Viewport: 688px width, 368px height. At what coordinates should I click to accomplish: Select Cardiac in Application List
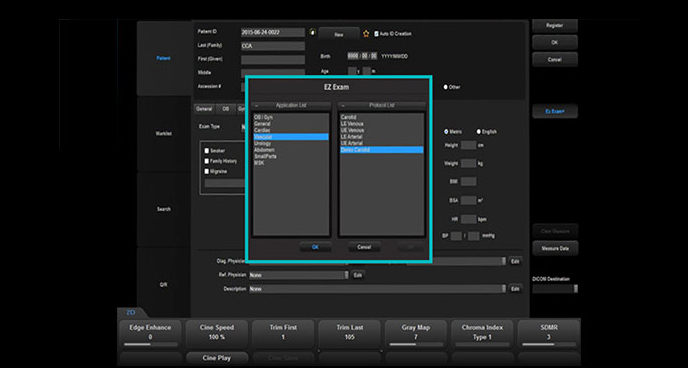tap(291, 130)
